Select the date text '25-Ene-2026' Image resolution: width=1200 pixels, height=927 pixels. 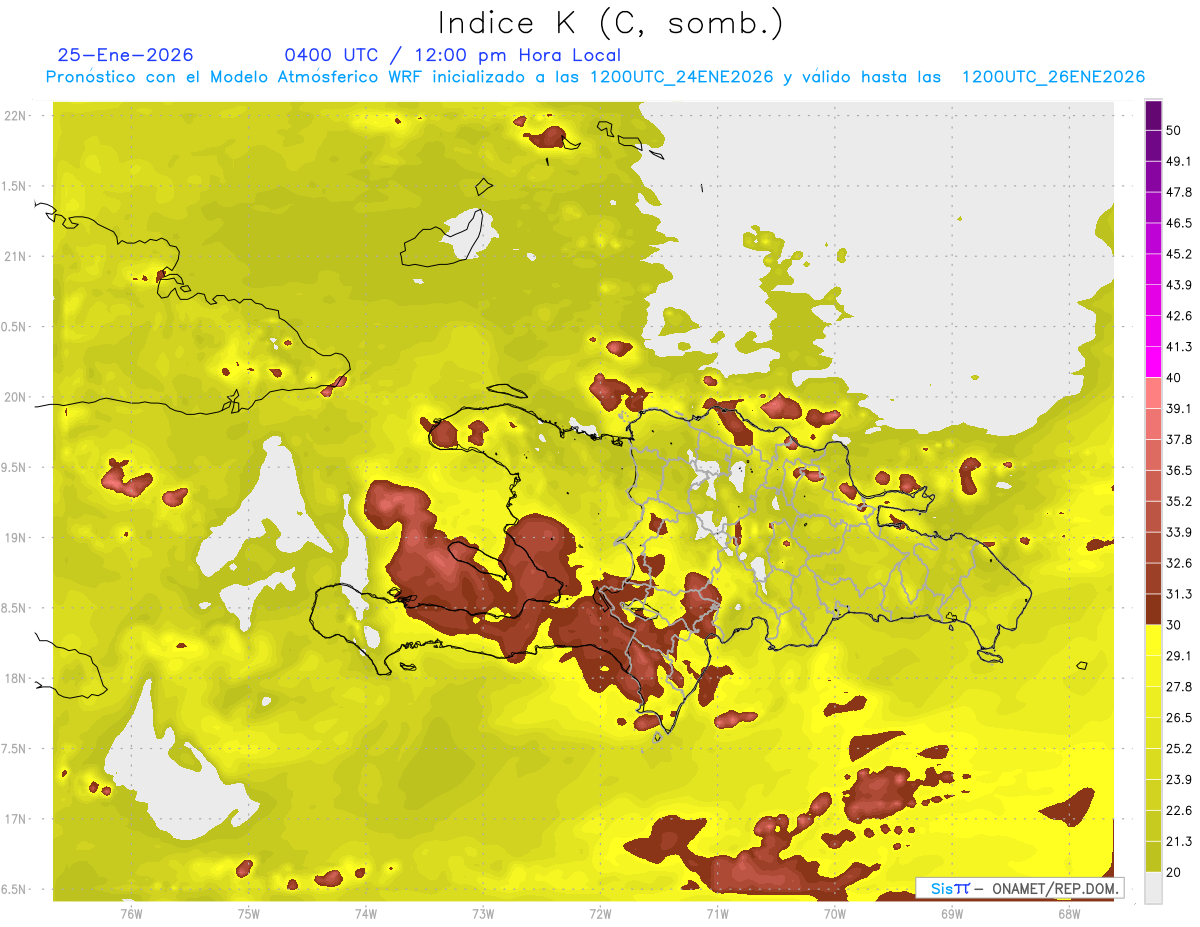pyautogui.click(x=125, y=55)
